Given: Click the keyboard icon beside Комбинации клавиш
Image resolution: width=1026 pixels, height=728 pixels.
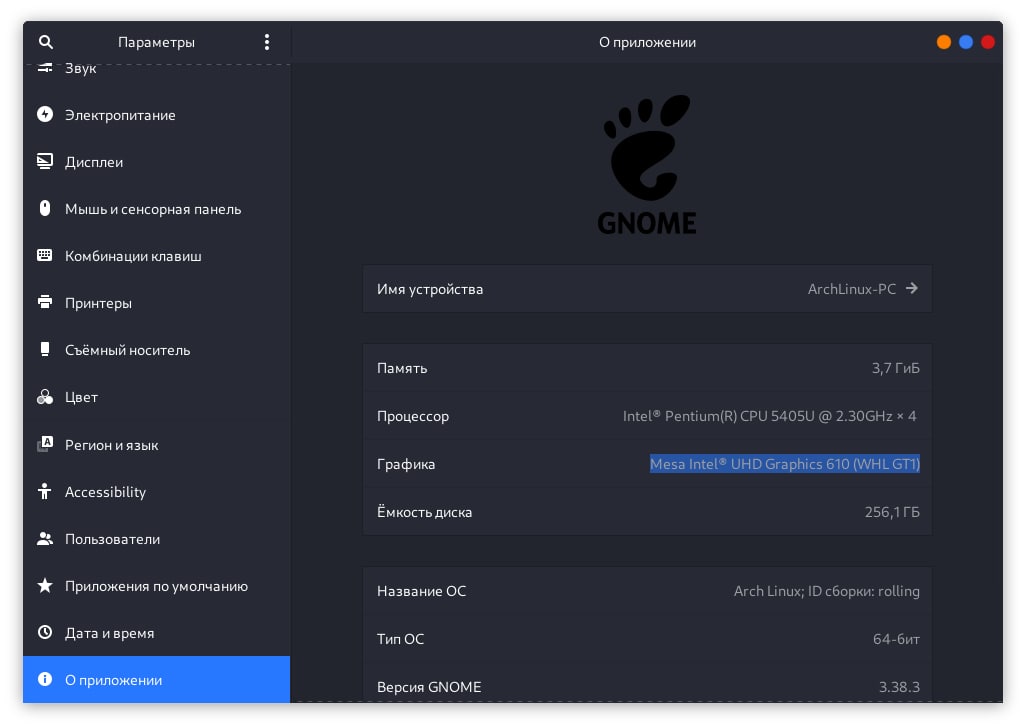Looking at the screenshot, I should tap(44, 256).
